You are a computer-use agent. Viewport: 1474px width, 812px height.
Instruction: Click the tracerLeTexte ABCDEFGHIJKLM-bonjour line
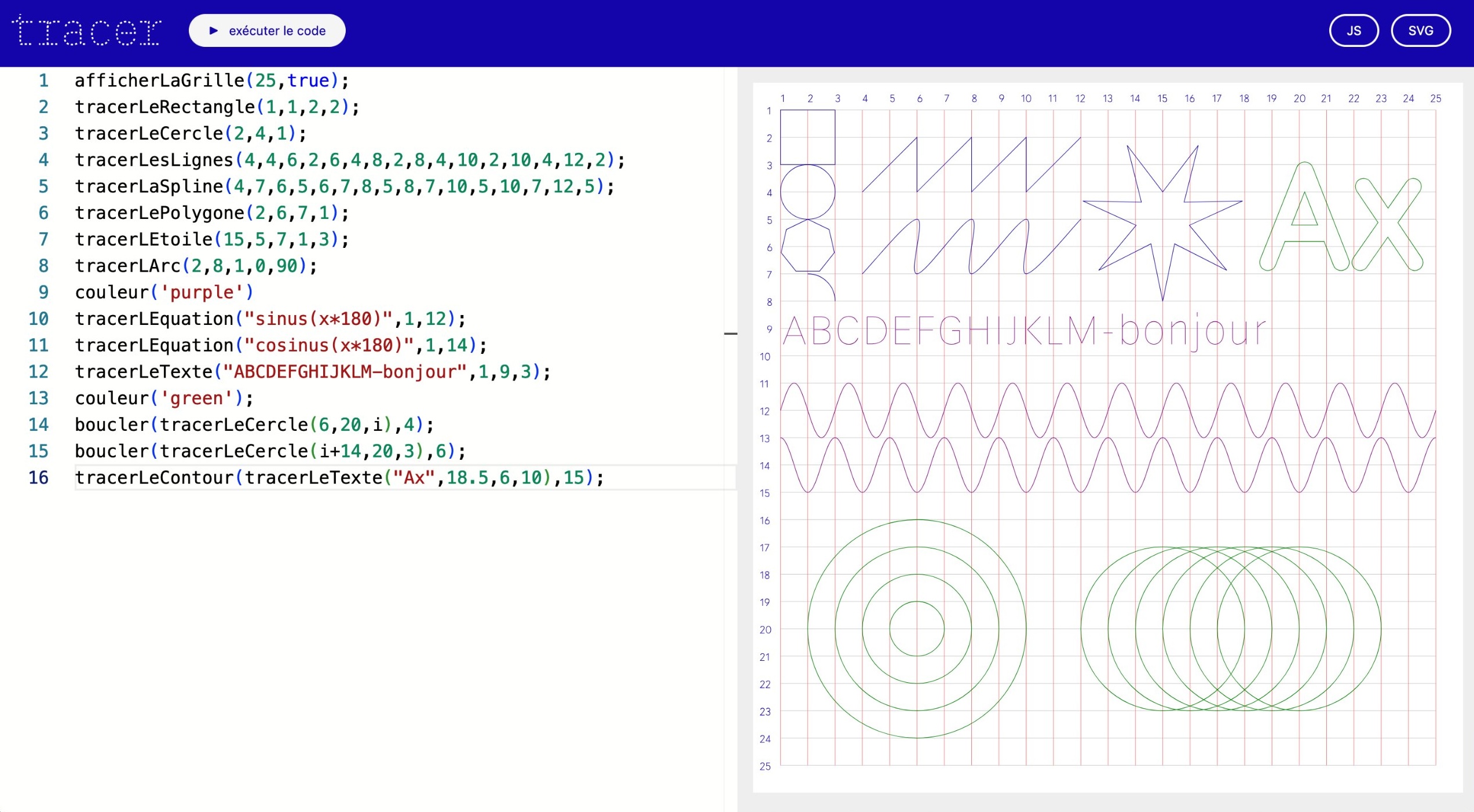pyautogui.click(x=313, y=372)
